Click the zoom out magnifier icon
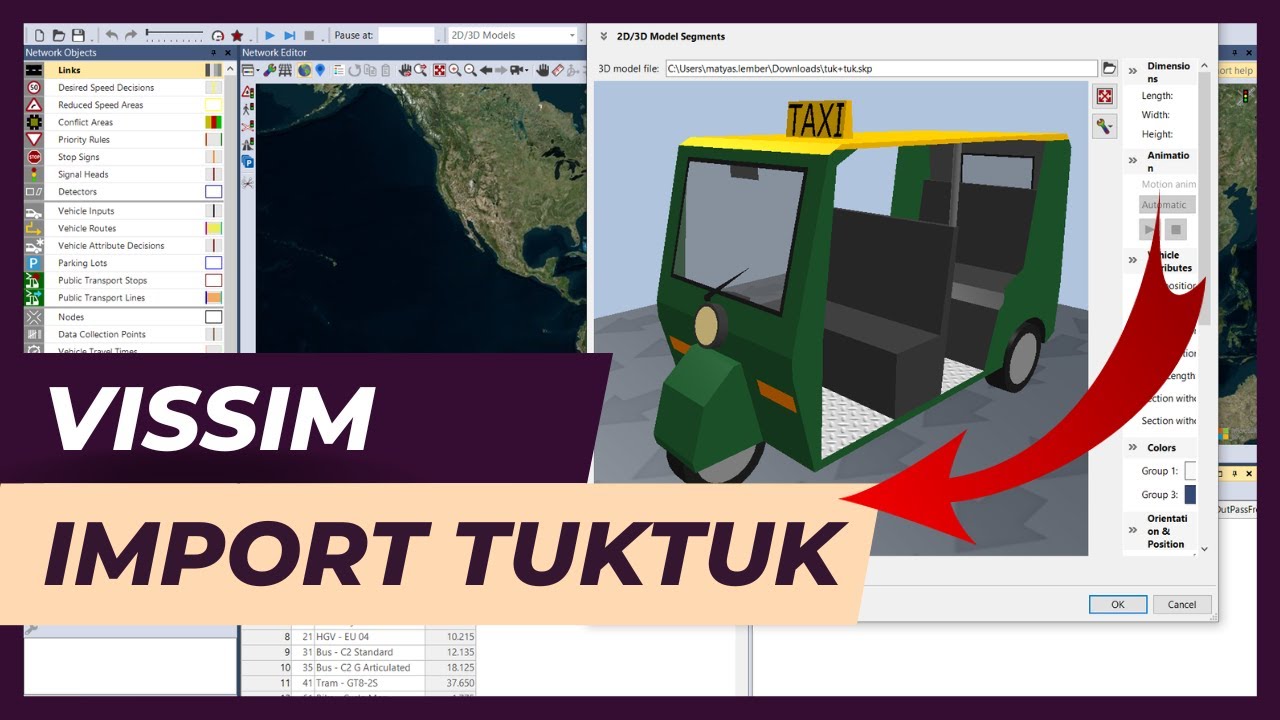Viewport: 1280px width, 720px height. pos(470,70)
